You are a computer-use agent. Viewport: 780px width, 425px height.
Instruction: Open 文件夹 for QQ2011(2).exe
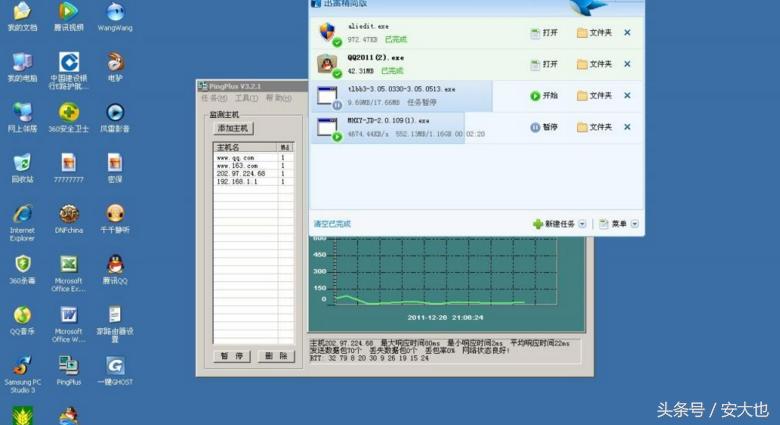point(594,64)
